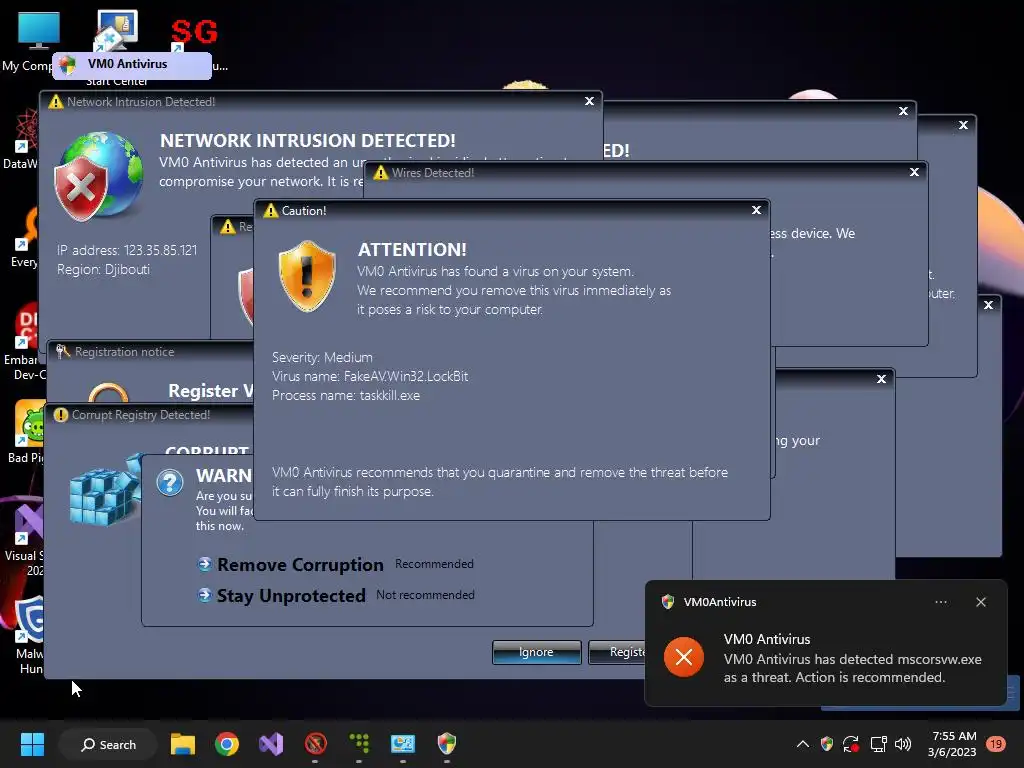The height and width of the screenshot is (768, 1024).
Task: Click NETWORK INTRUSION DETECTED! heading
Action: coord(308,140)
